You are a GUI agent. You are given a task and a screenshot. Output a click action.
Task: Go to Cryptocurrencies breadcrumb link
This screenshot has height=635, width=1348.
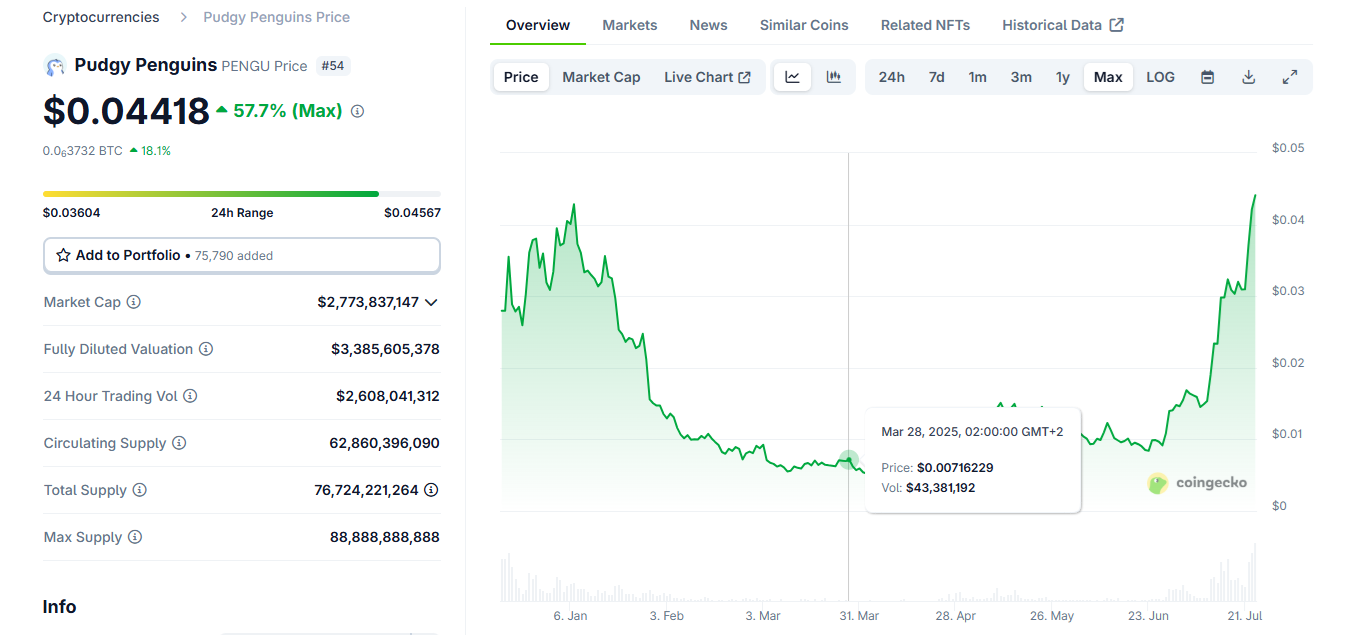(101, 17)
